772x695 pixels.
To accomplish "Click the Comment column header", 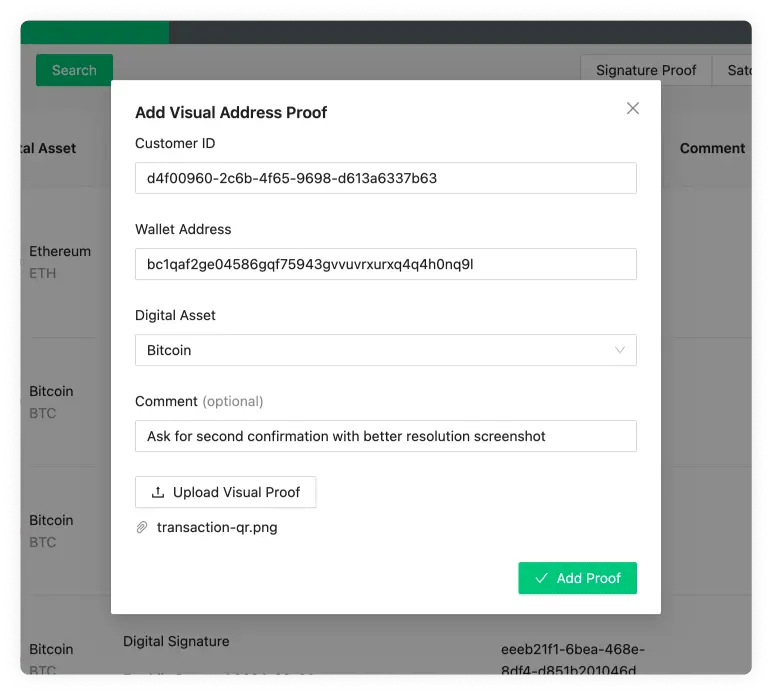I will click(x=712, y=148).
